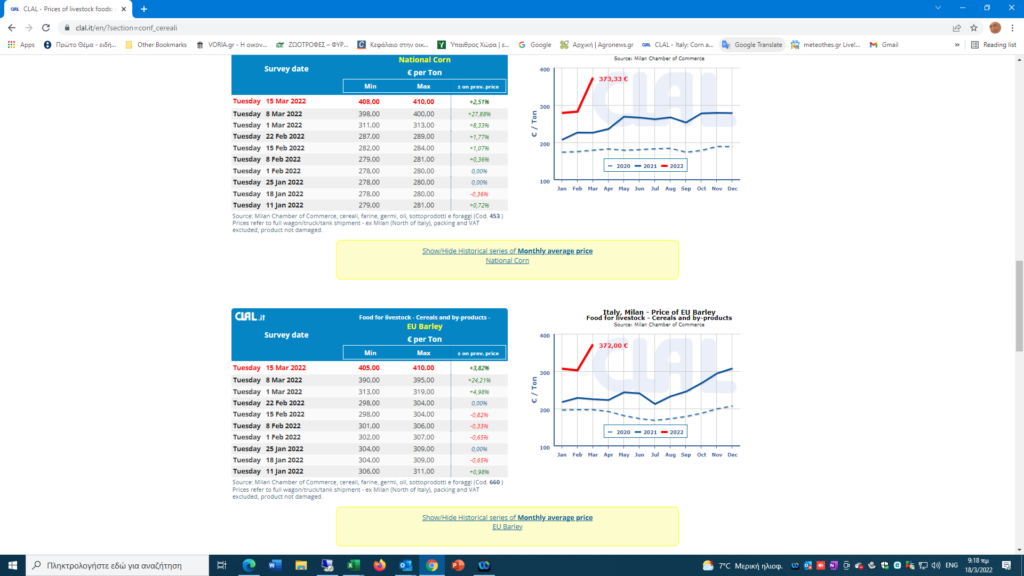Open PowerPoint from the taskbar
The width and height of the screenshot is (1024, 576).
click(x=458, y=565)
